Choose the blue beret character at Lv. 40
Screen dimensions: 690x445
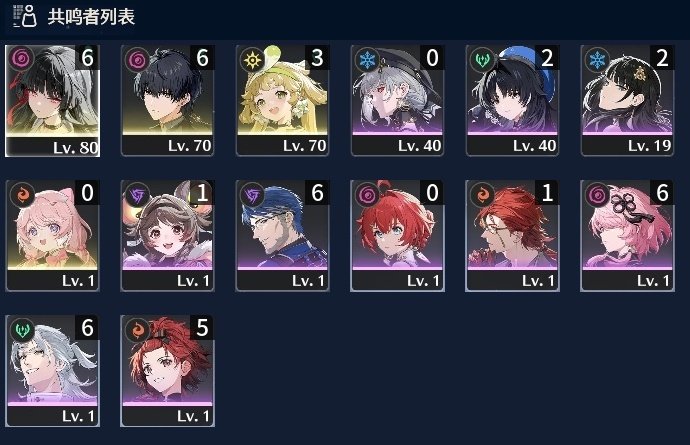(x=513, y=101)
